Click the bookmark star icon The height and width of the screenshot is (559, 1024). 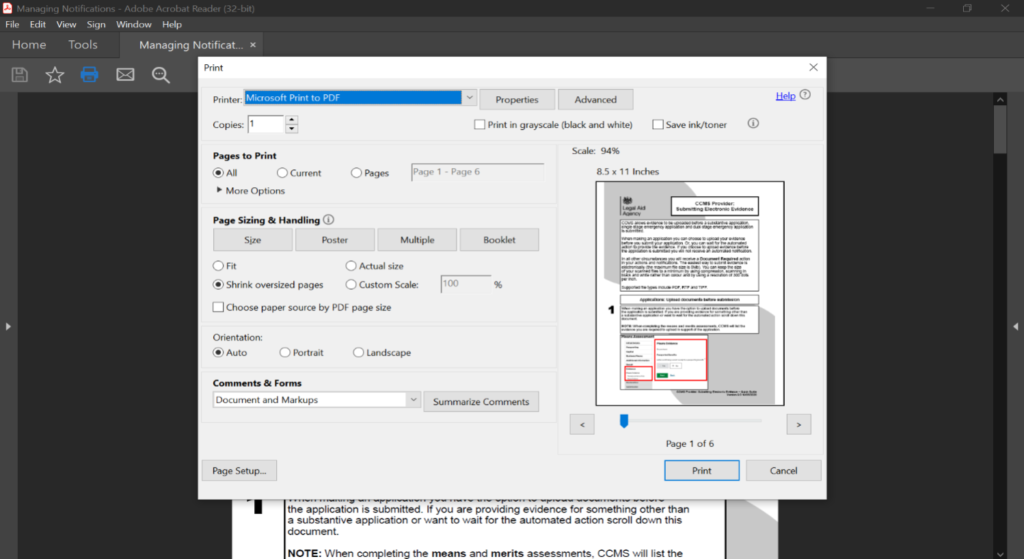click(54, 75)
